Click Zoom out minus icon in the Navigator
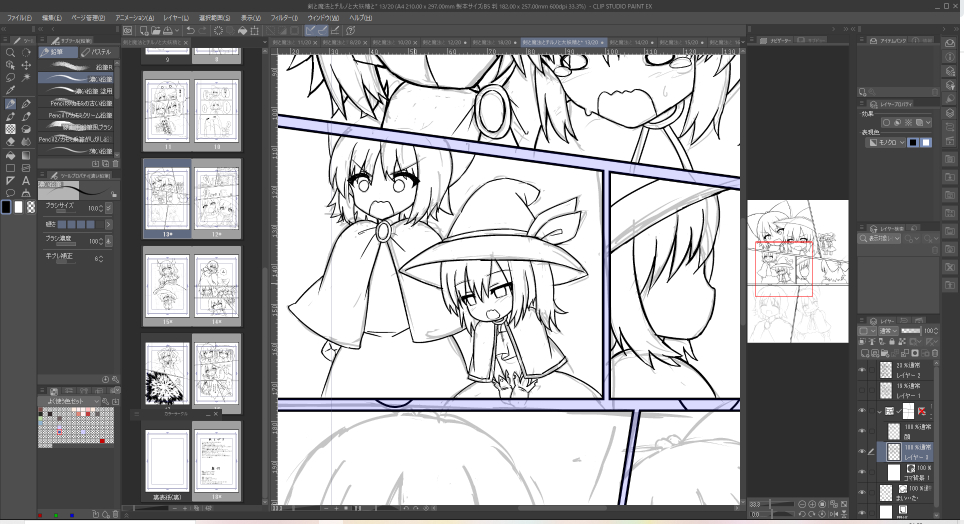The height and width of the screenshot is (524, 964). (802, 504)
